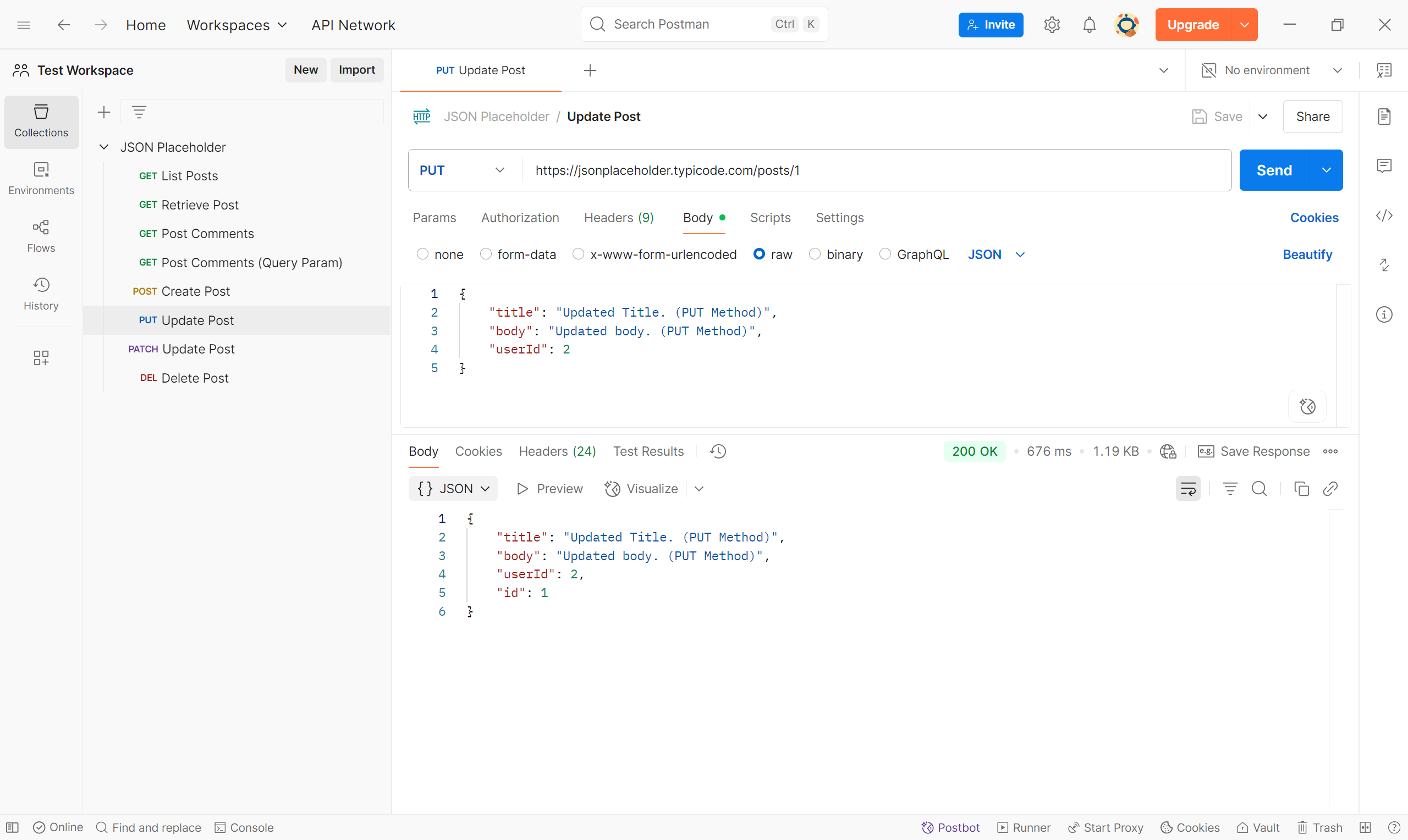Image resolution: width=1408 pixels, height=840 pixels.
Task: Go back with the left arrow icon
Action: point(64,25)
